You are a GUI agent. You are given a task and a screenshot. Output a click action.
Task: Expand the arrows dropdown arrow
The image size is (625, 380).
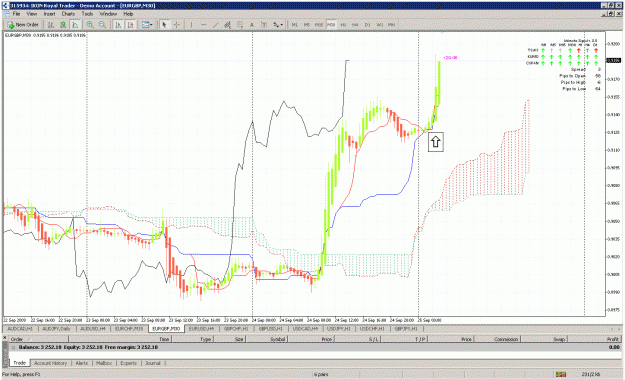point(282,25)
